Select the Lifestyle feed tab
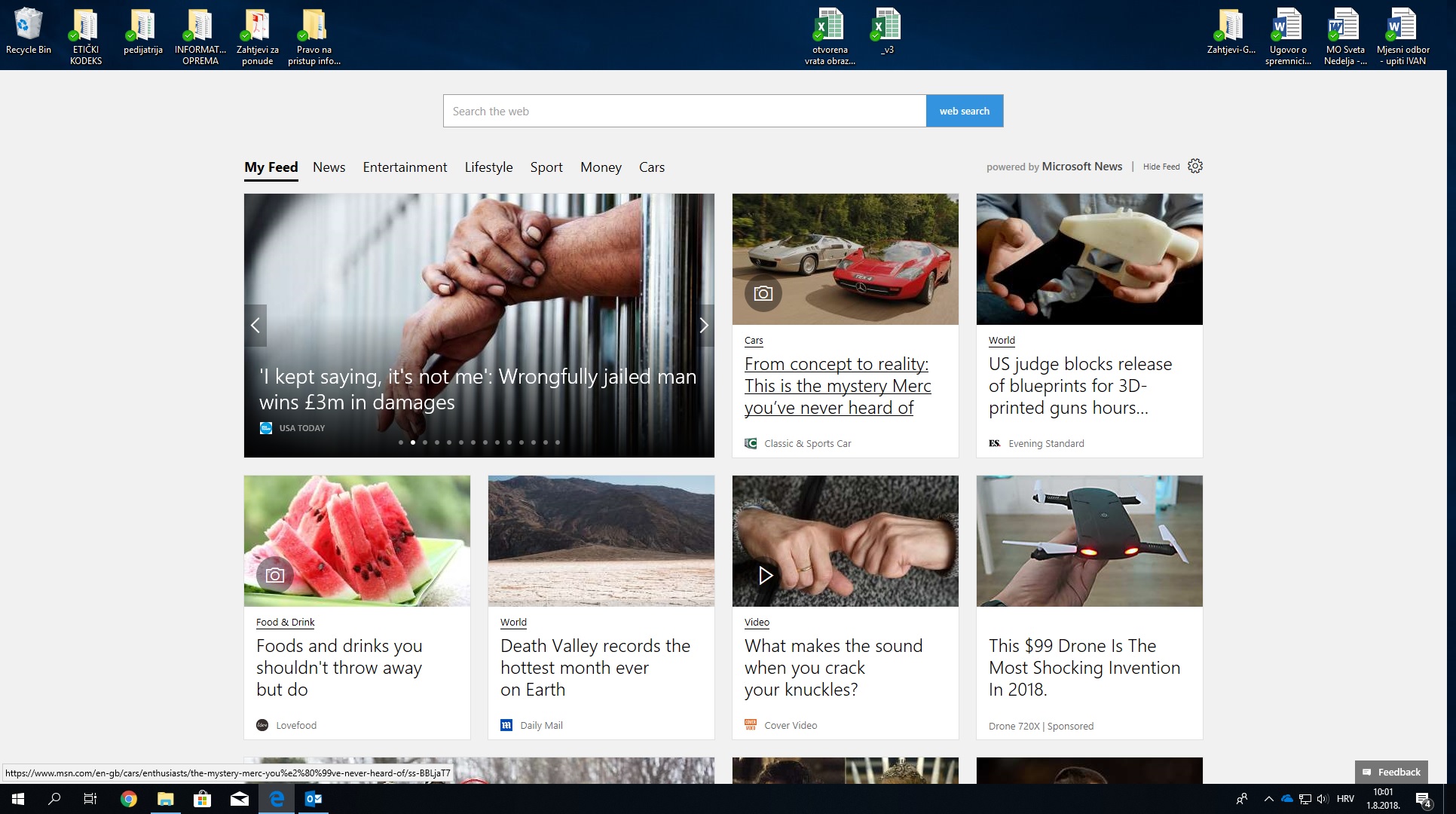Screen dimensions: 1456x814 tap(488, 167)
